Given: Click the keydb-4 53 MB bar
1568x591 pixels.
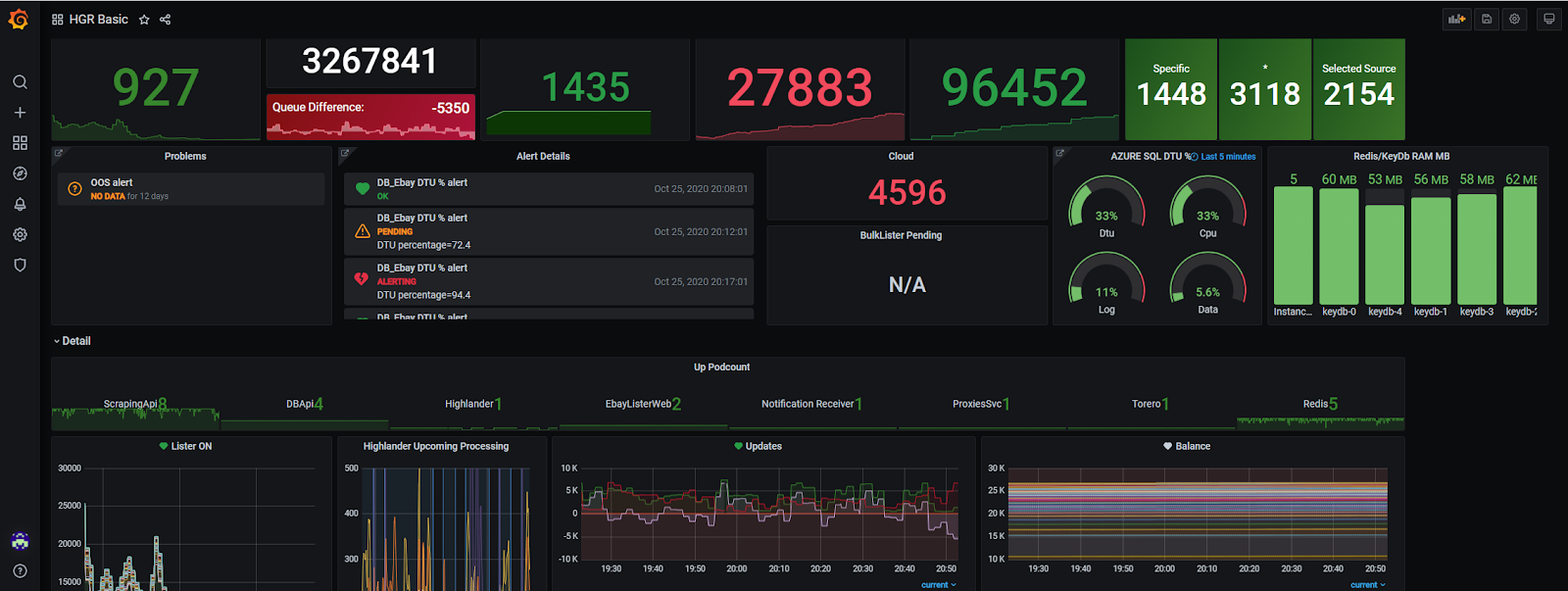Looking at the screenshot, I should coord(1385,254).
